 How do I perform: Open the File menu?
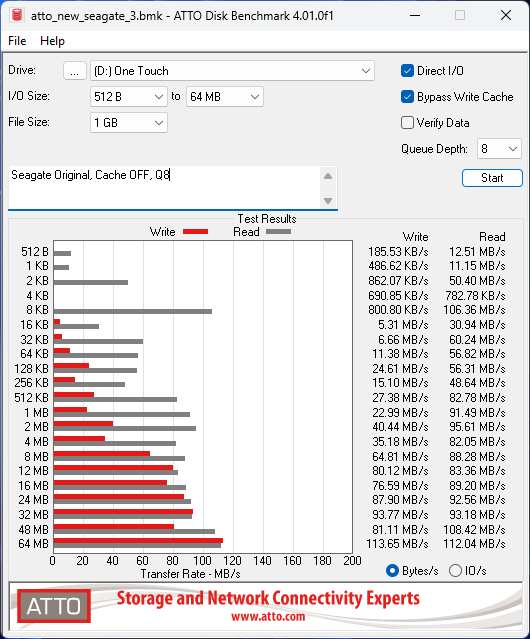click(17, 41)
